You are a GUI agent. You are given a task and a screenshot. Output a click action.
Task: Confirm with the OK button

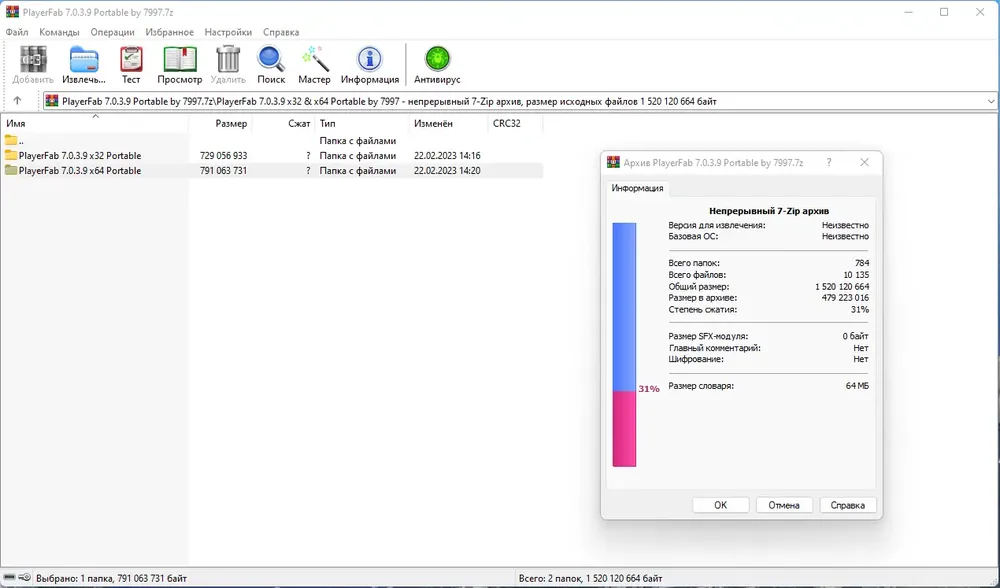pyautogui.click(x=721, y=505)
